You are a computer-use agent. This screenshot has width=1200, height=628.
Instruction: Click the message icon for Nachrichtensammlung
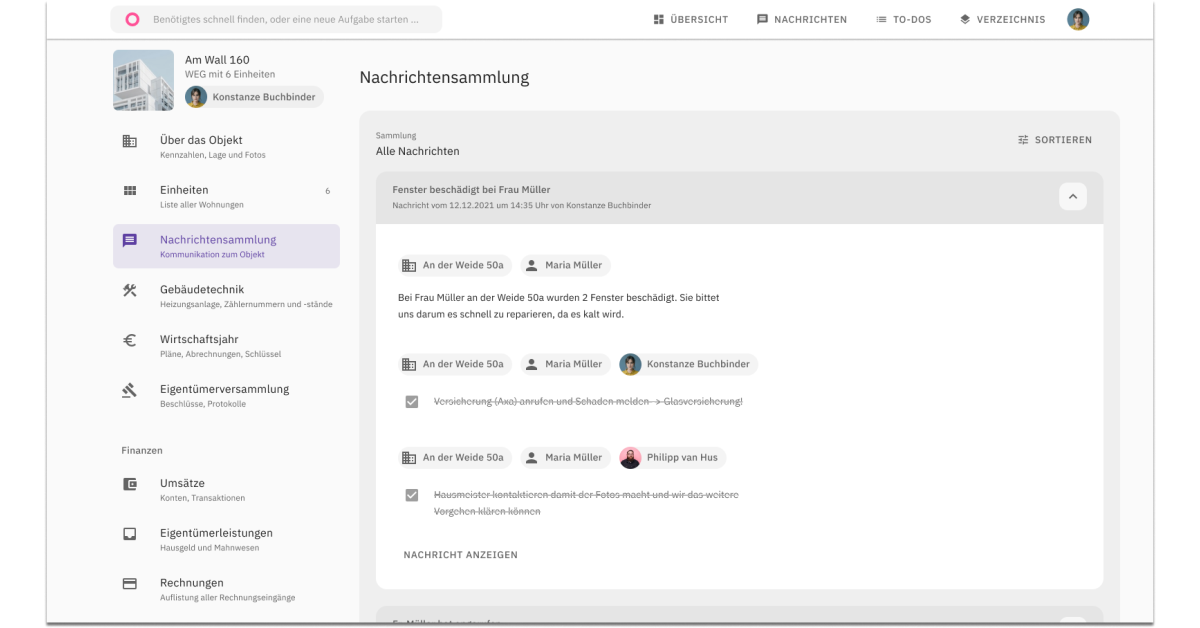(x=129, y=241)
